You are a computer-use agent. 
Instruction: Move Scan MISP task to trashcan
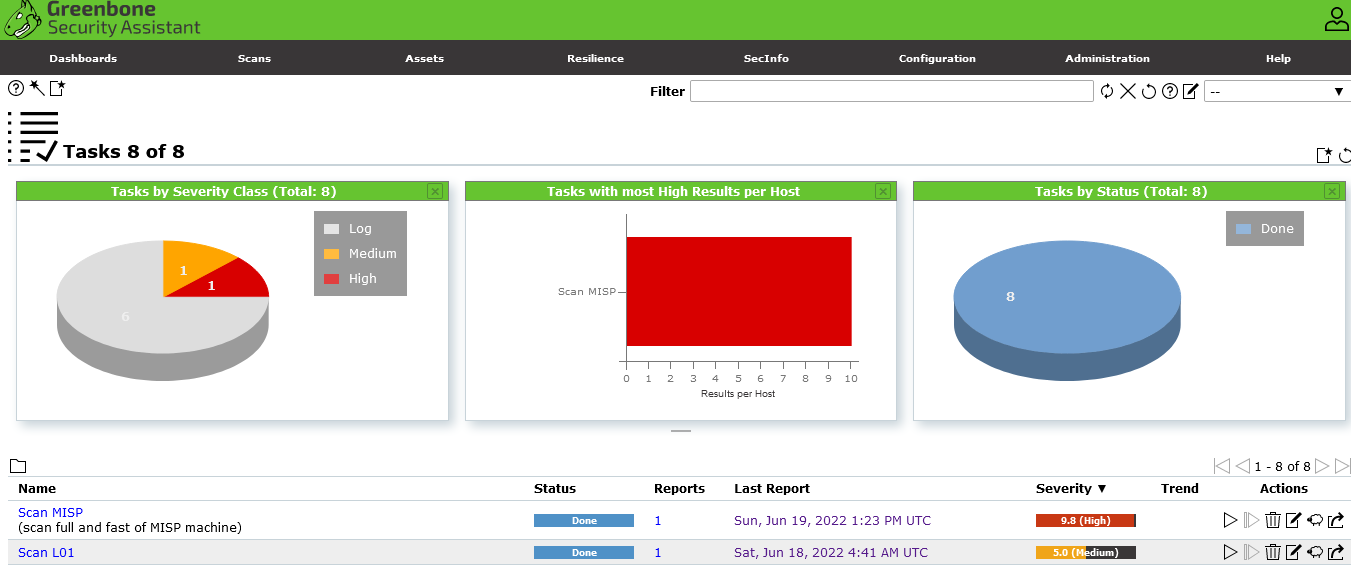pyautogui.click(x=1272, y=520)
